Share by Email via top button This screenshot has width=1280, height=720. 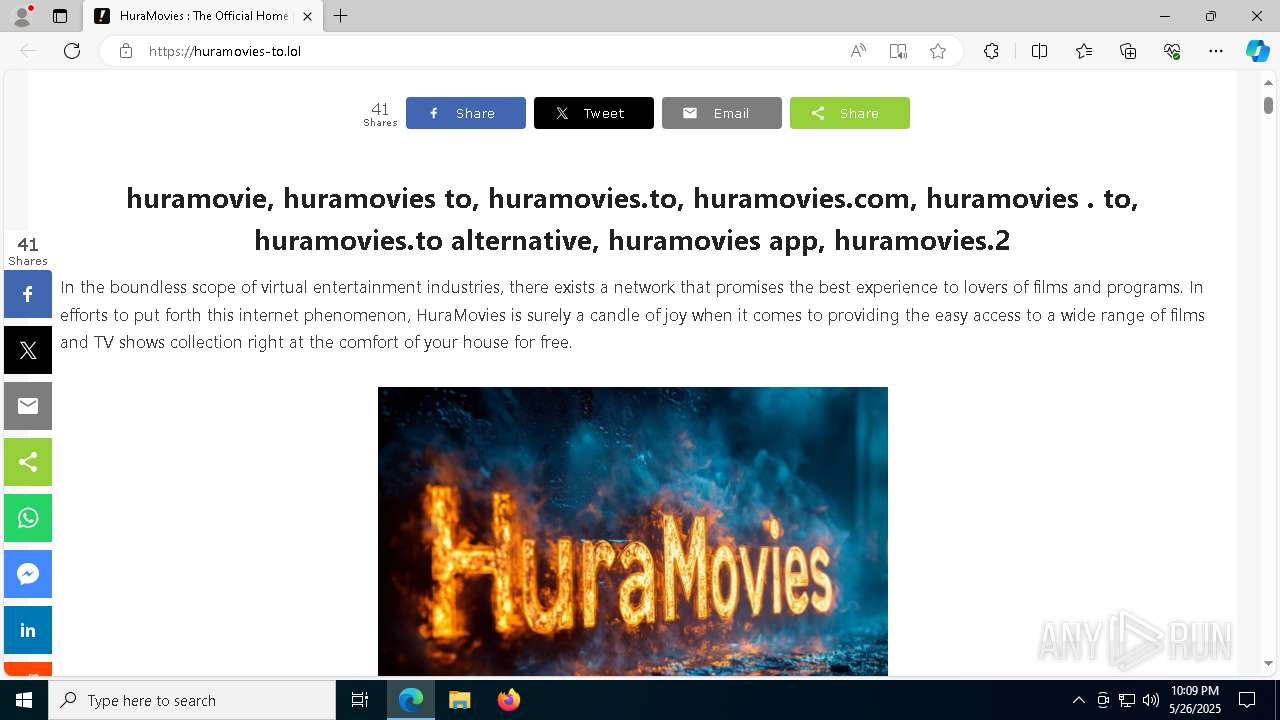[x=722, y=113]
